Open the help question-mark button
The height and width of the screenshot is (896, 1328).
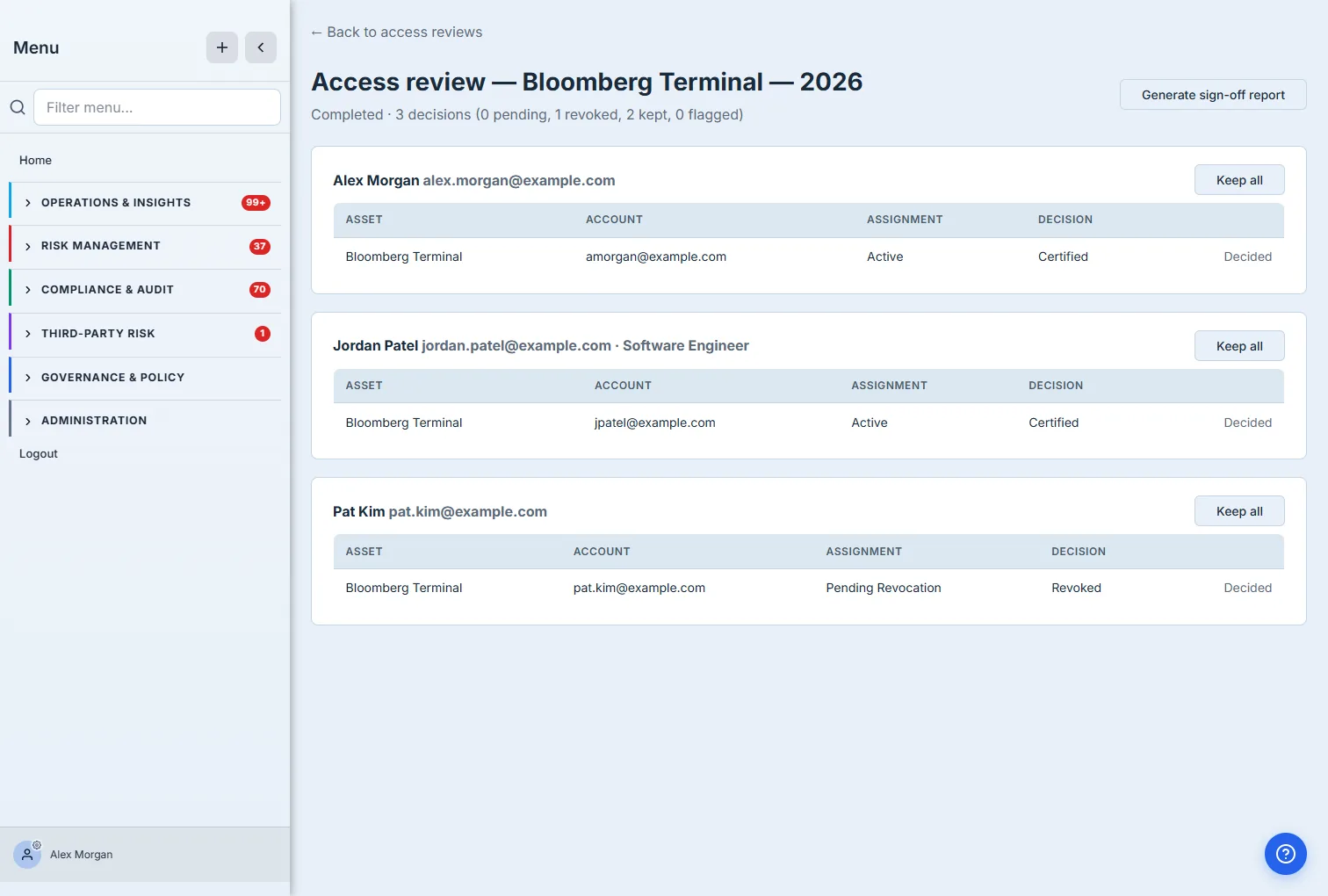pyautogui.click(x=1286, y=854)
